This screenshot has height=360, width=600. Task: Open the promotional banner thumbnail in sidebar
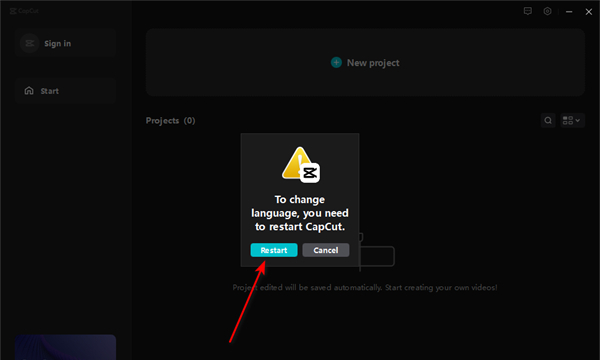pos(65,347)
